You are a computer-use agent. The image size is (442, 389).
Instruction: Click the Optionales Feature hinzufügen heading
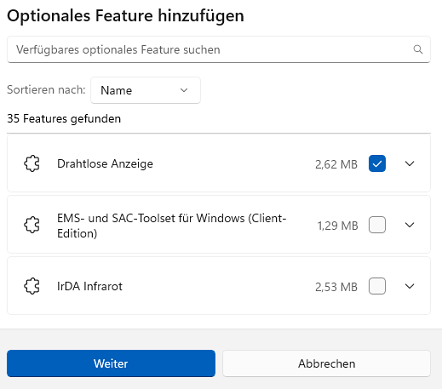click(x=126, y=16)
